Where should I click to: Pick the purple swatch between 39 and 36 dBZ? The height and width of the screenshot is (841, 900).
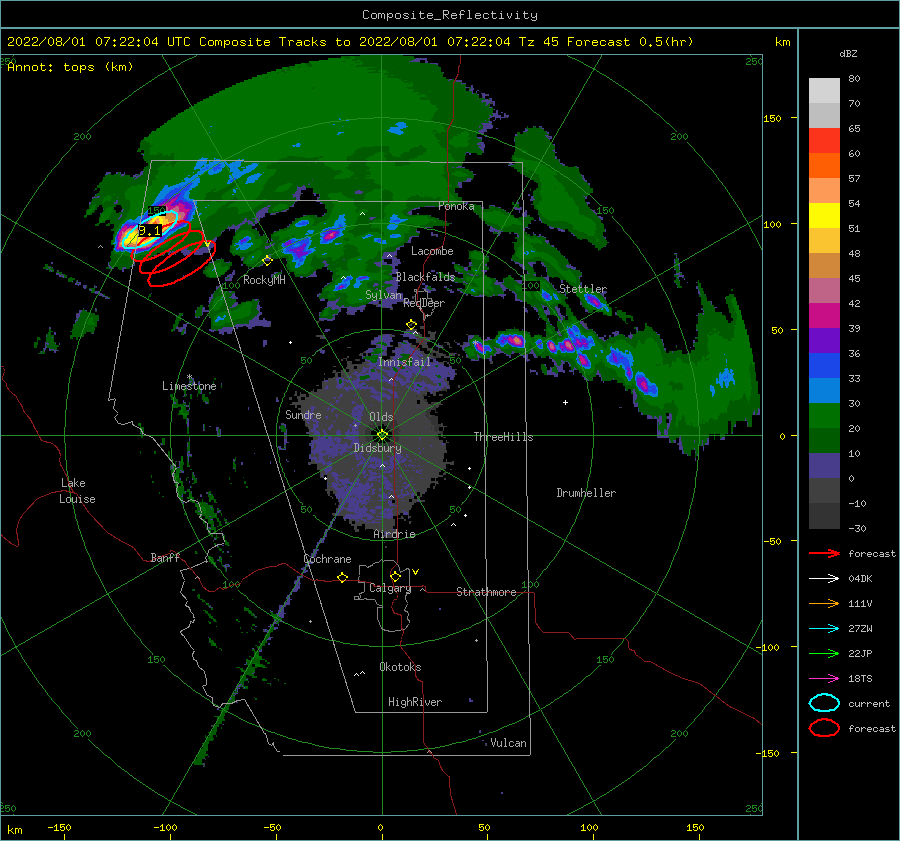824,340
